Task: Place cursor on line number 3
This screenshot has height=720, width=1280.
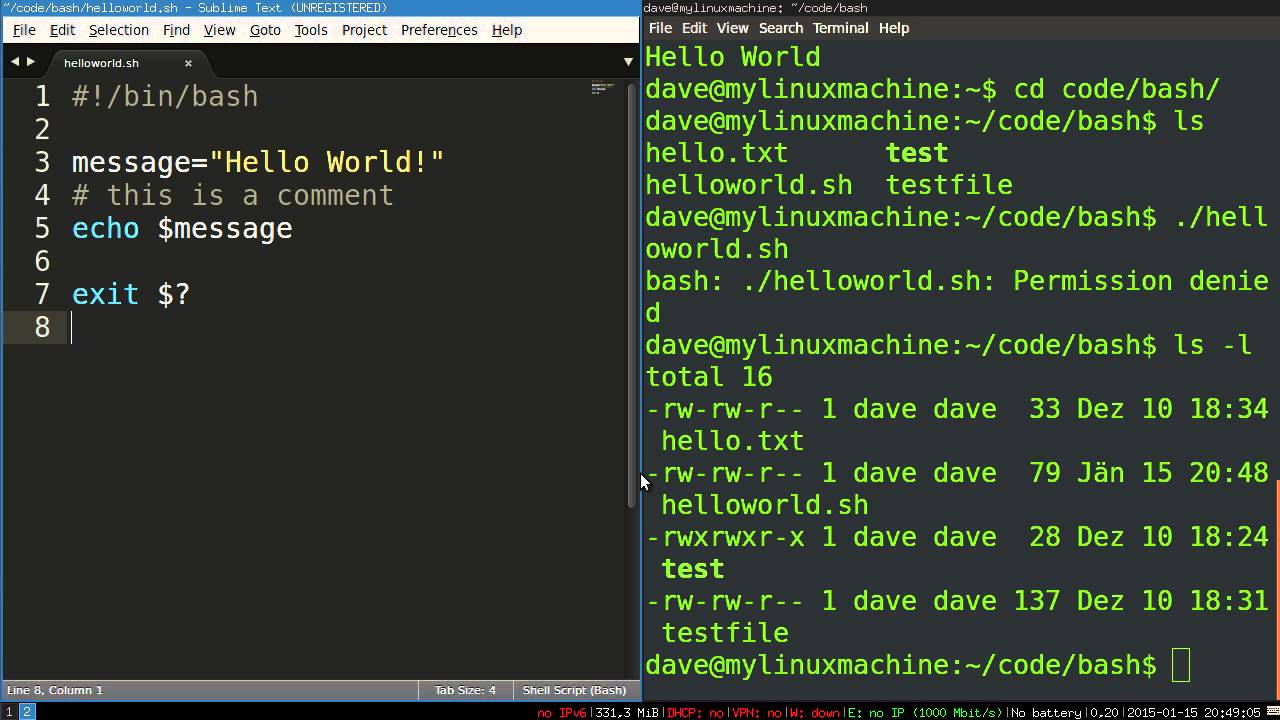Action: click(x=41, y=162)
